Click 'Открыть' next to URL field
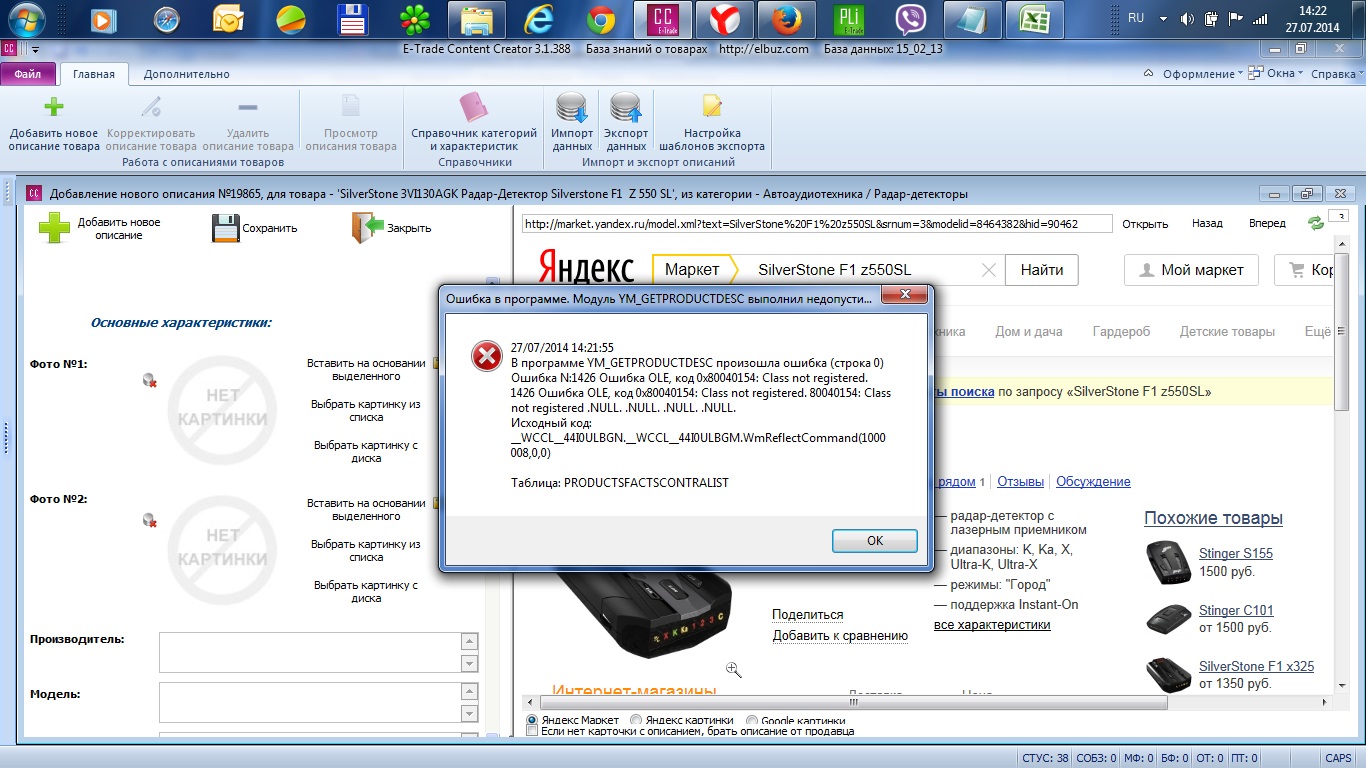The image size is (1366, 768). click(1145, 224)
